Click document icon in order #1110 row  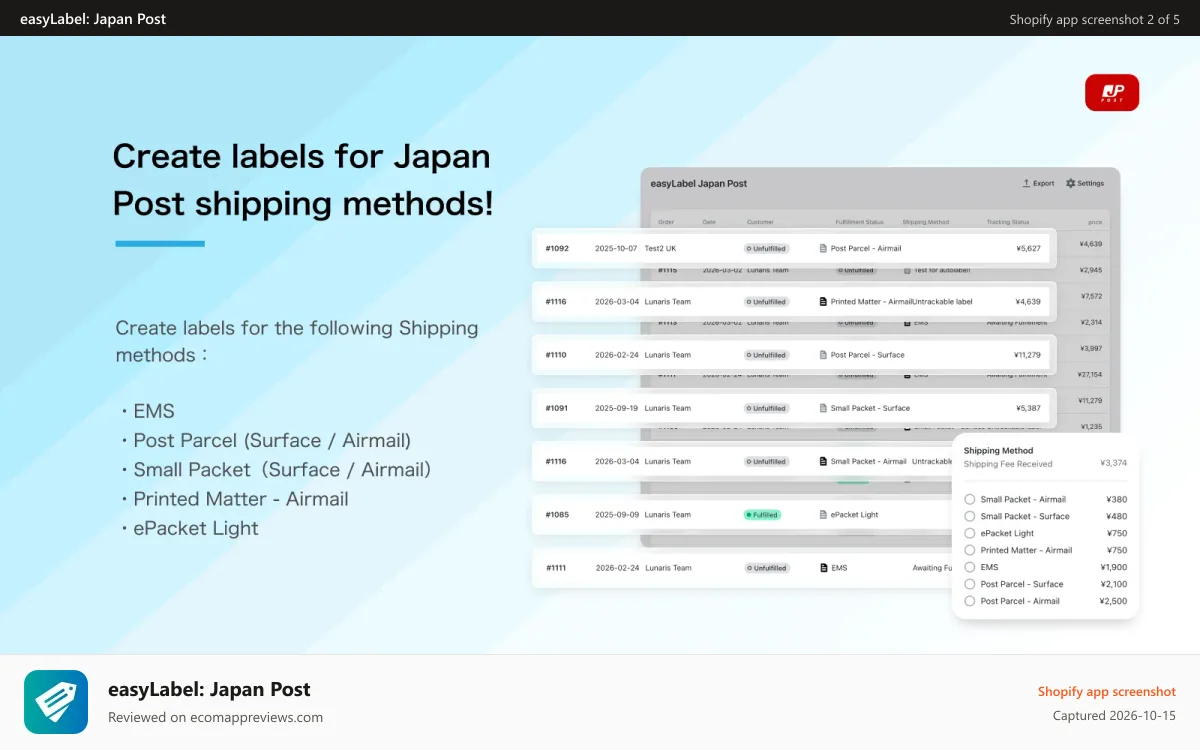pyautogui.click(x=823, y=355)
